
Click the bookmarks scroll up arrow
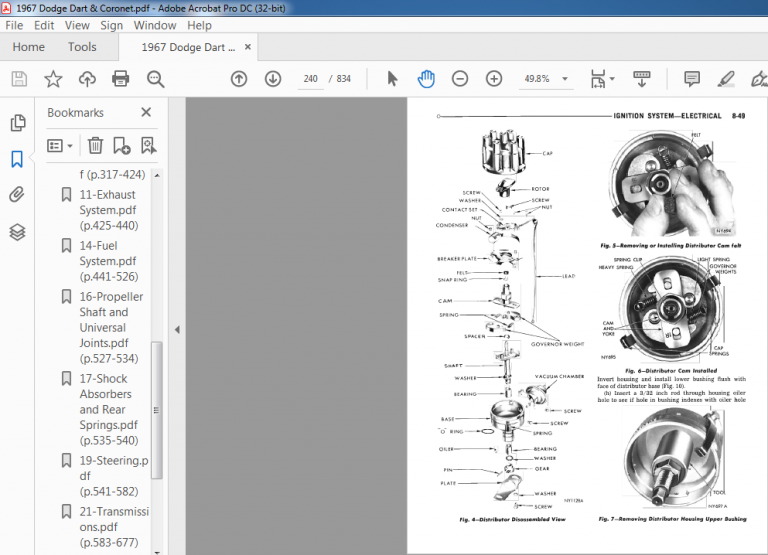click(x=157, y=175)
